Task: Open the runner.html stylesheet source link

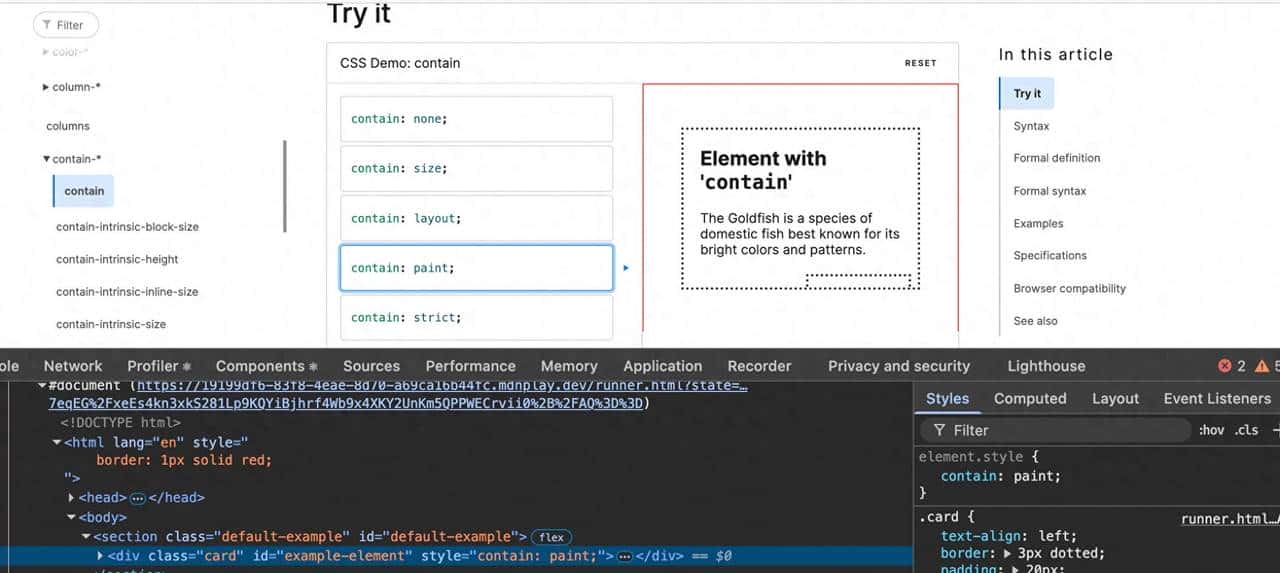Action: tap(1229, 519)
